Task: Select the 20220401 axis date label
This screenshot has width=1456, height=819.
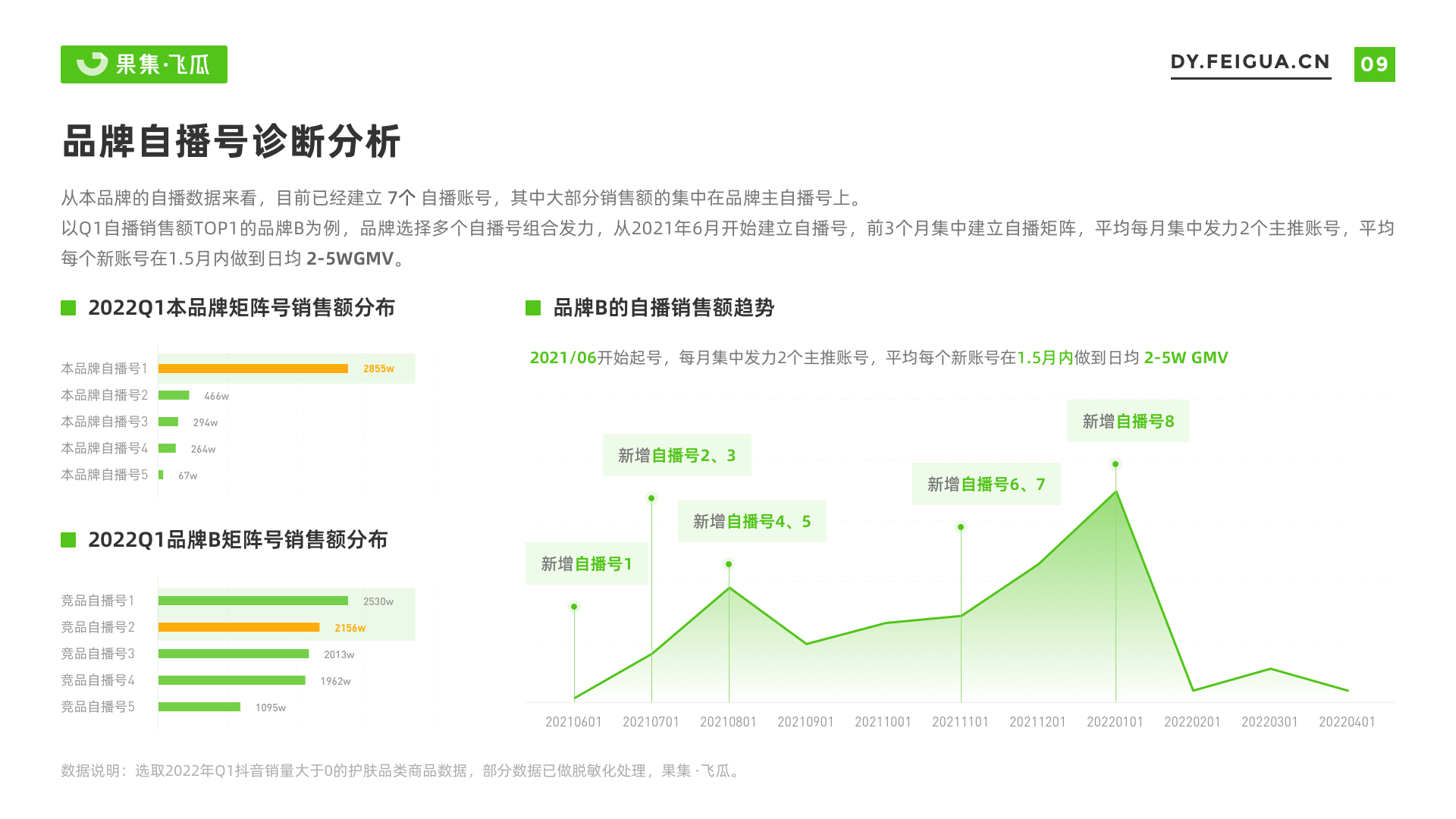Action: pyautogui.click(x=1347, y=722)
